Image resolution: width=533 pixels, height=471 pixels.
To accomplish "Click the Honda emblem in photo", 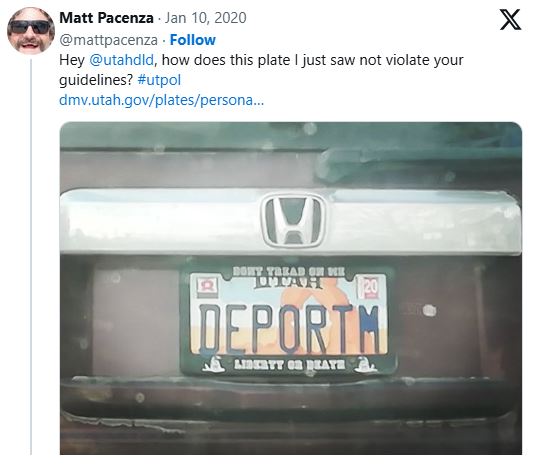I will [x=293, y=220].
